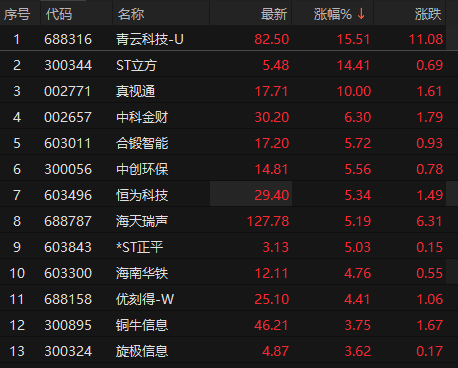Image resolution: width=458 pixels, height=368 pixels.
Task: Open 合锻智能 stock details
Action: click(x=142, y=143)
